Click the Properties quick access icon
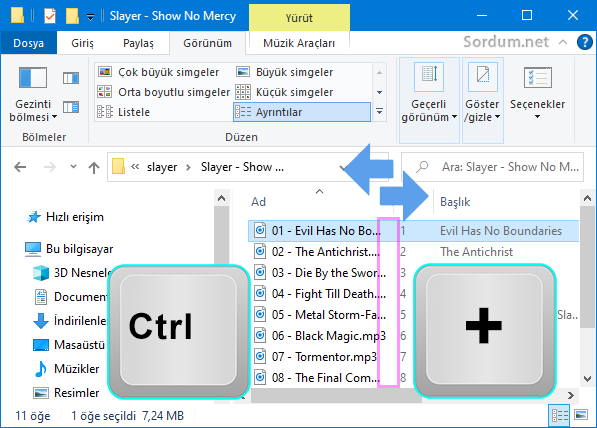This screenshot has width=597, height=428. [50, 16]
